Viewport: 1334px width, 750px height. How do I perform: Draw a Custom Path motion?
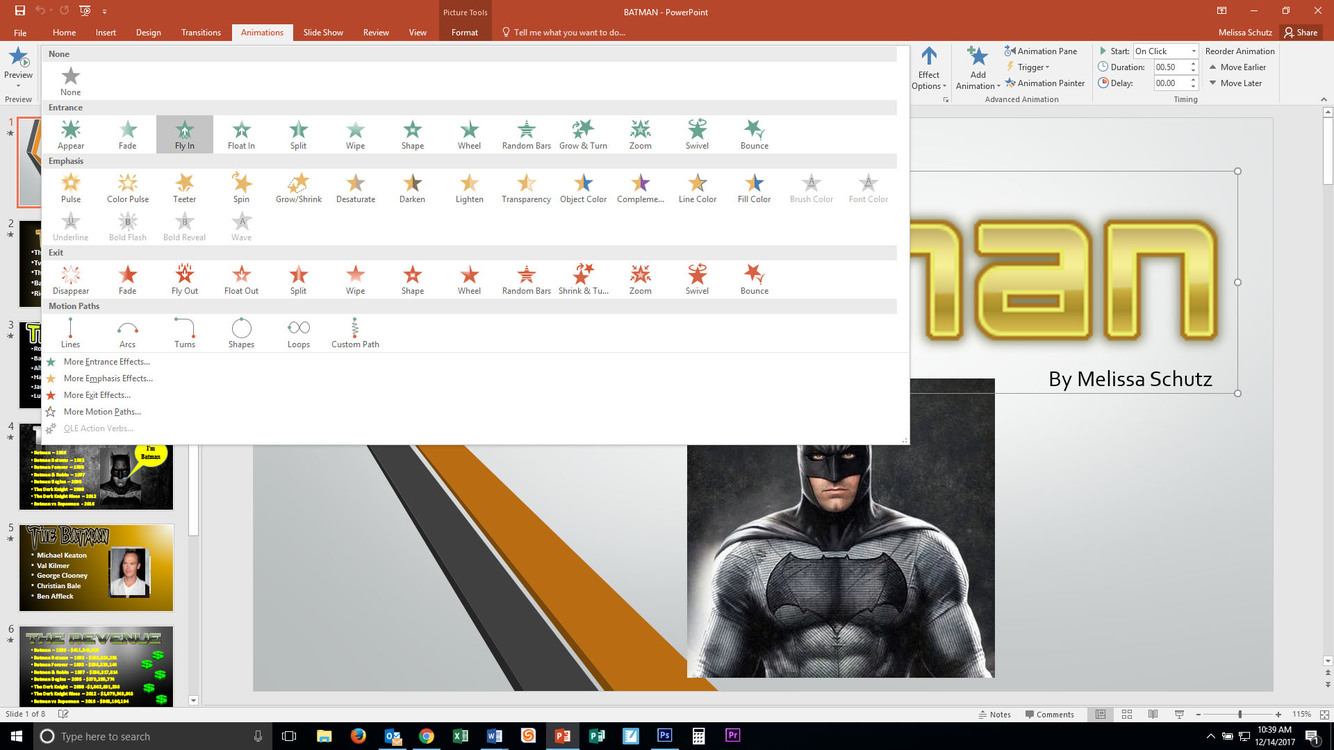click(355, 332)
